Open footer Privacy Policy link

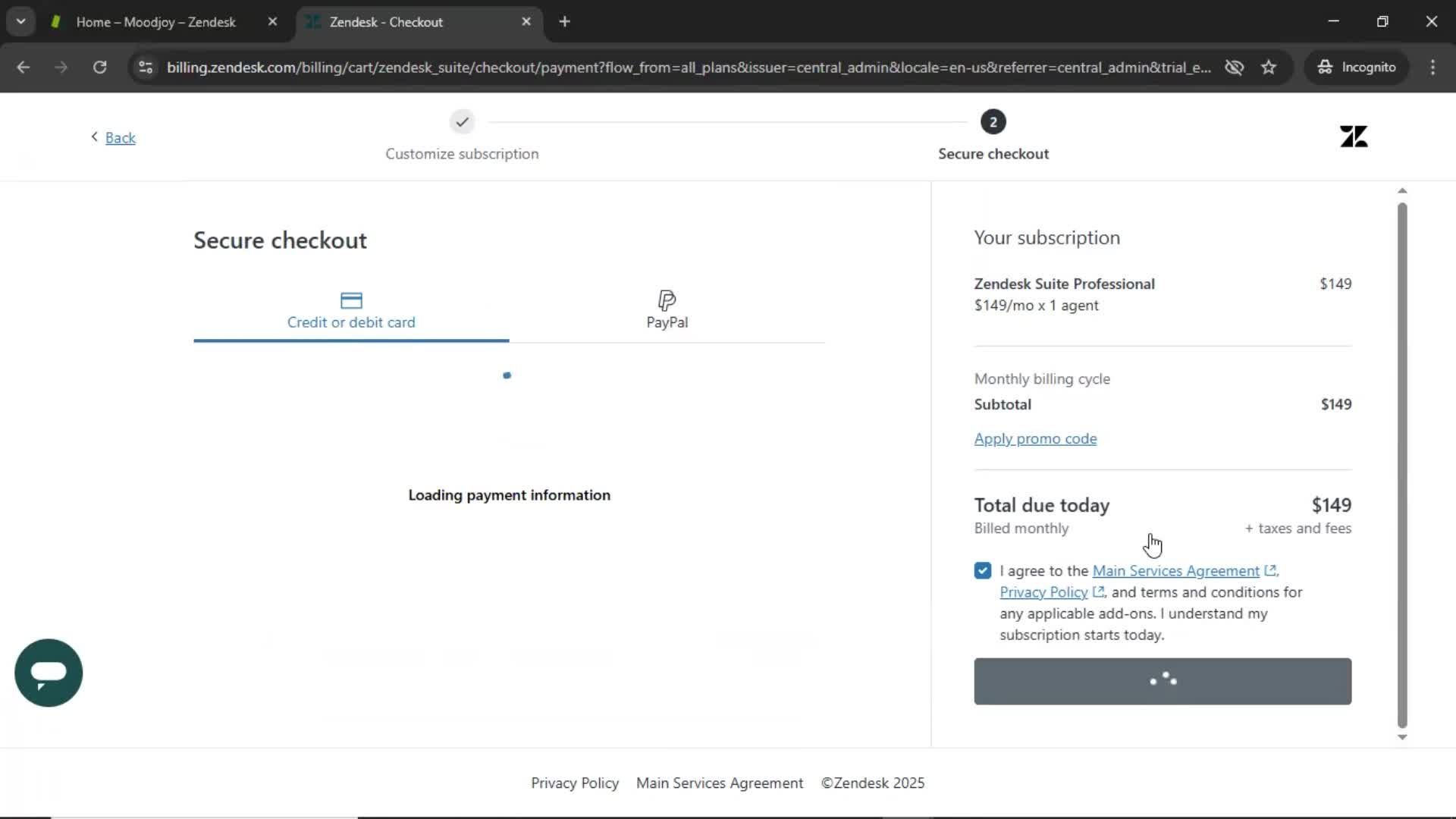pyautogui.click(x=575, y=783)
